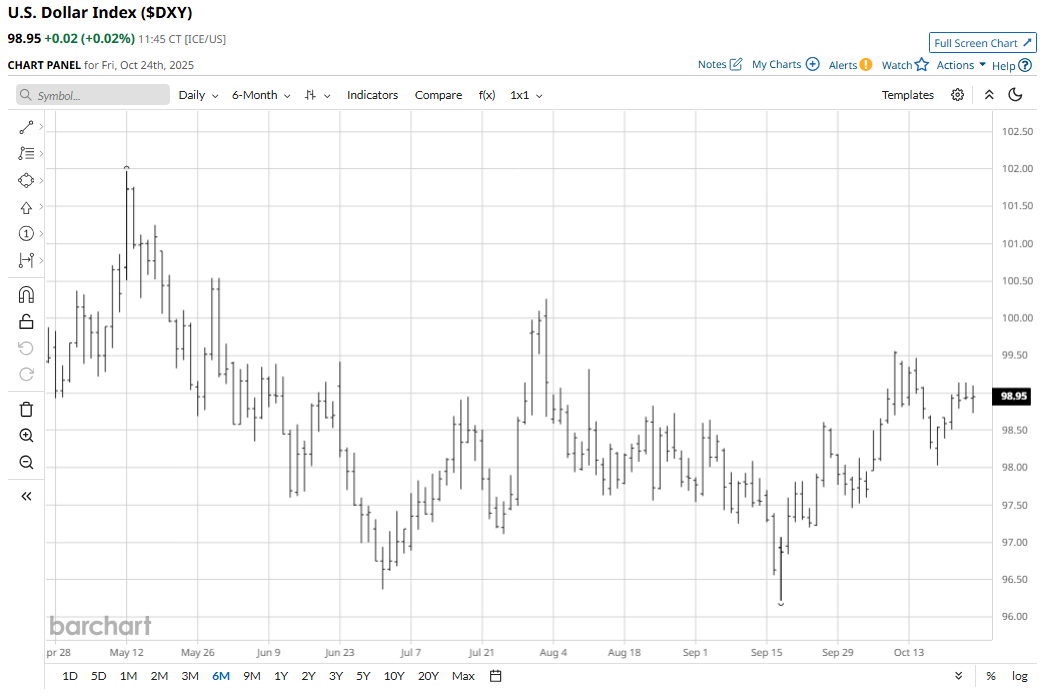This screenshot has height=697, width=1052.
Task: Select the 9M time range
Action: [252, 676]
